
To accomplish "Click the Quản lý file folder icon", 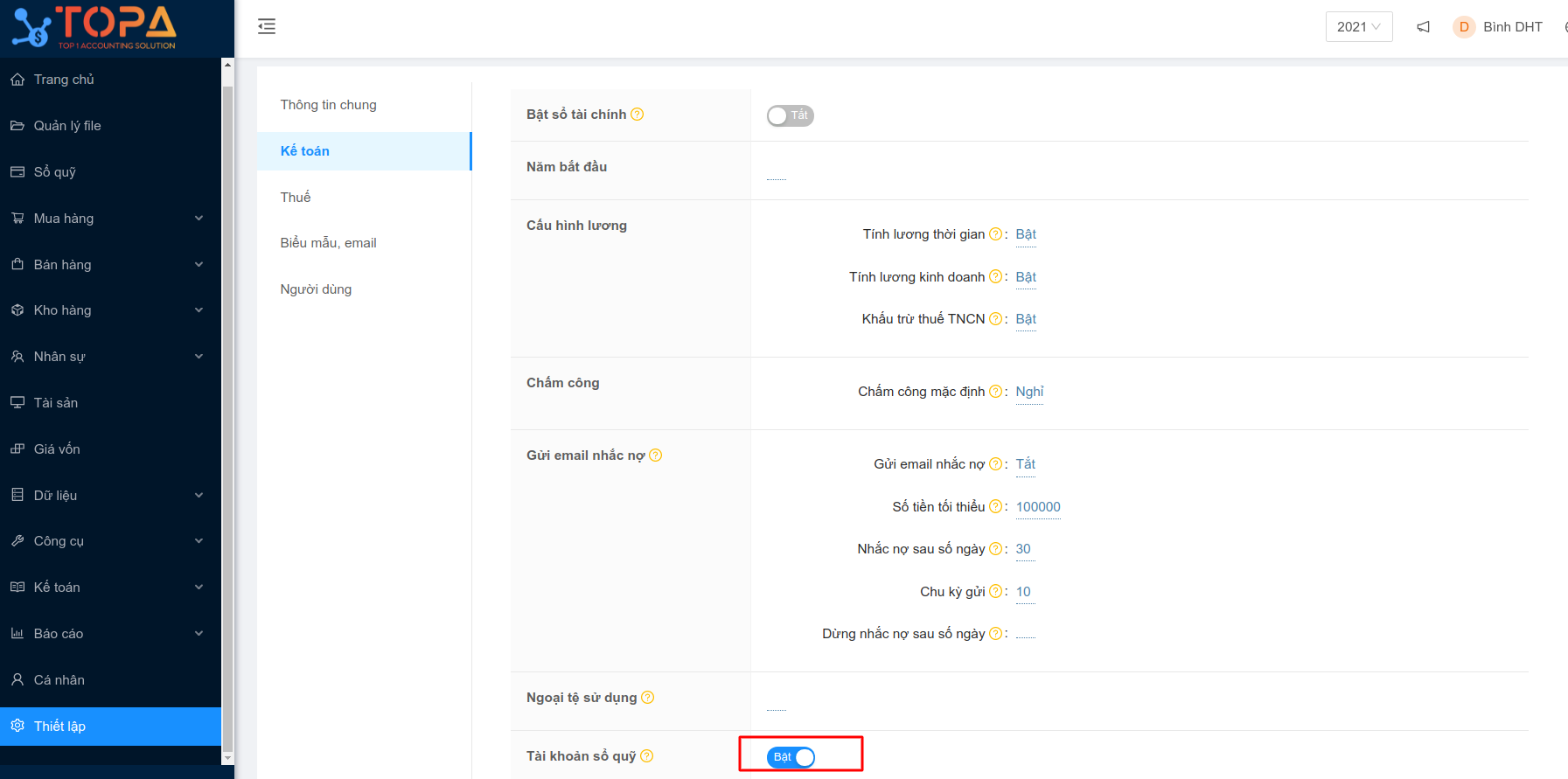I will (17, 126).
